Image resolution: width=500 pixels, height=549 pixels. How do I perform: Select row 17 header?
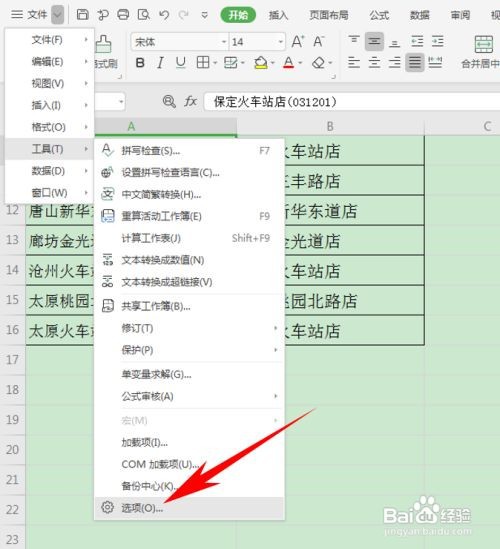[x=13, y=360]
